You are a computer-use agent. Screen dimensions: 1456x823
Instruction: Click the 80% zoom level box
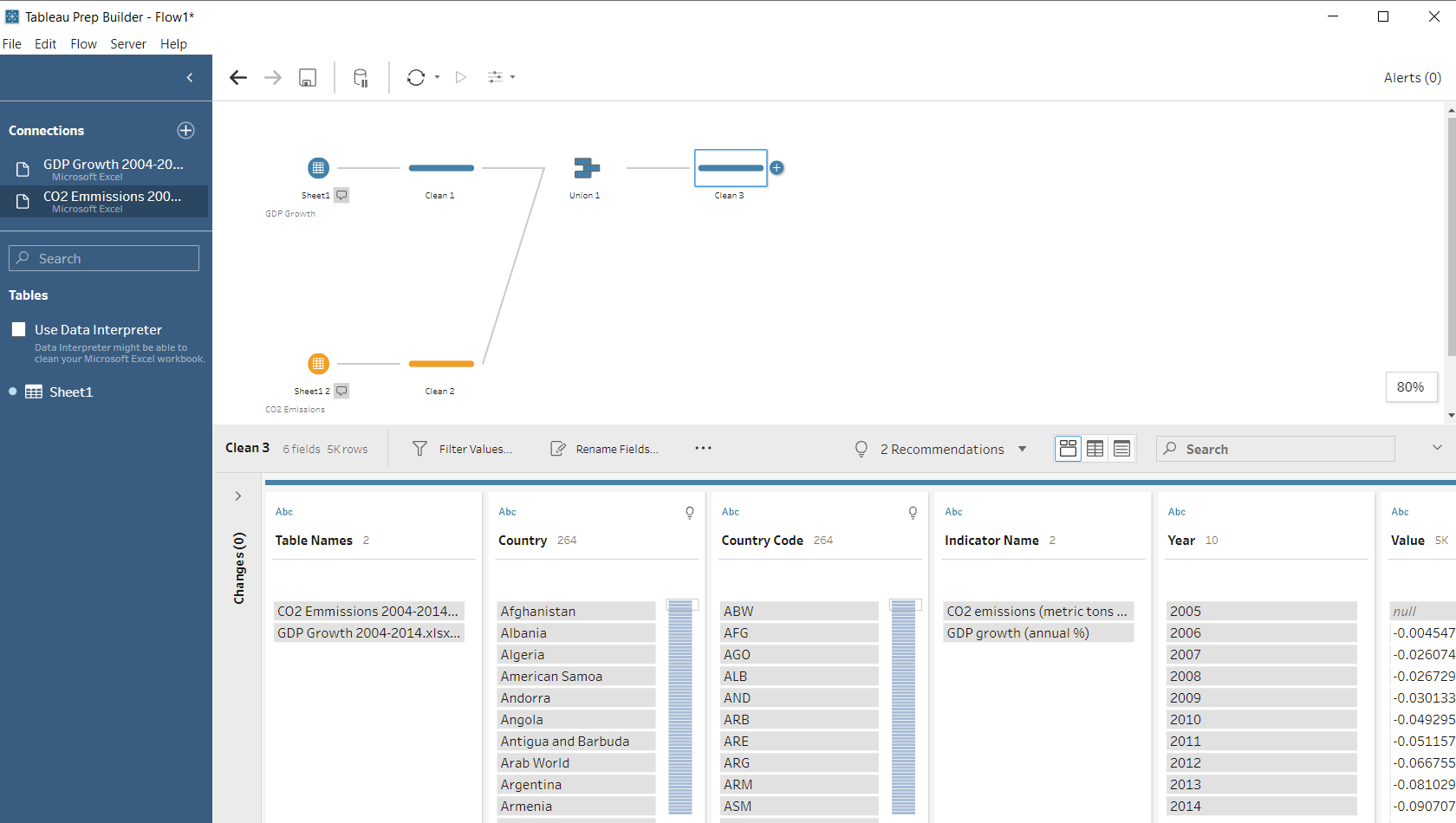(1411, 387)
